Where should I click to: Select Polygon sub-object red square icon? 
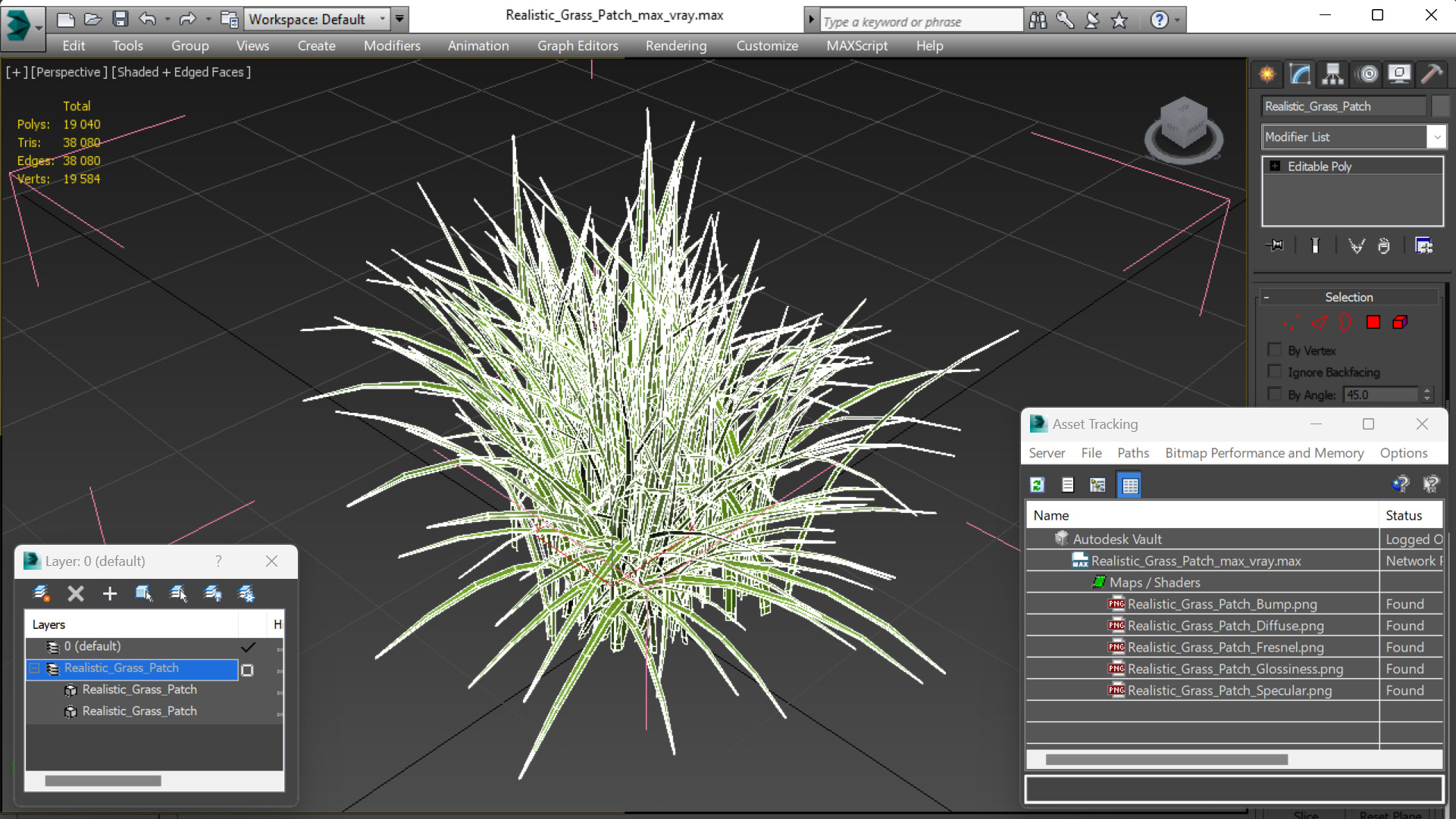point(1373,323)
